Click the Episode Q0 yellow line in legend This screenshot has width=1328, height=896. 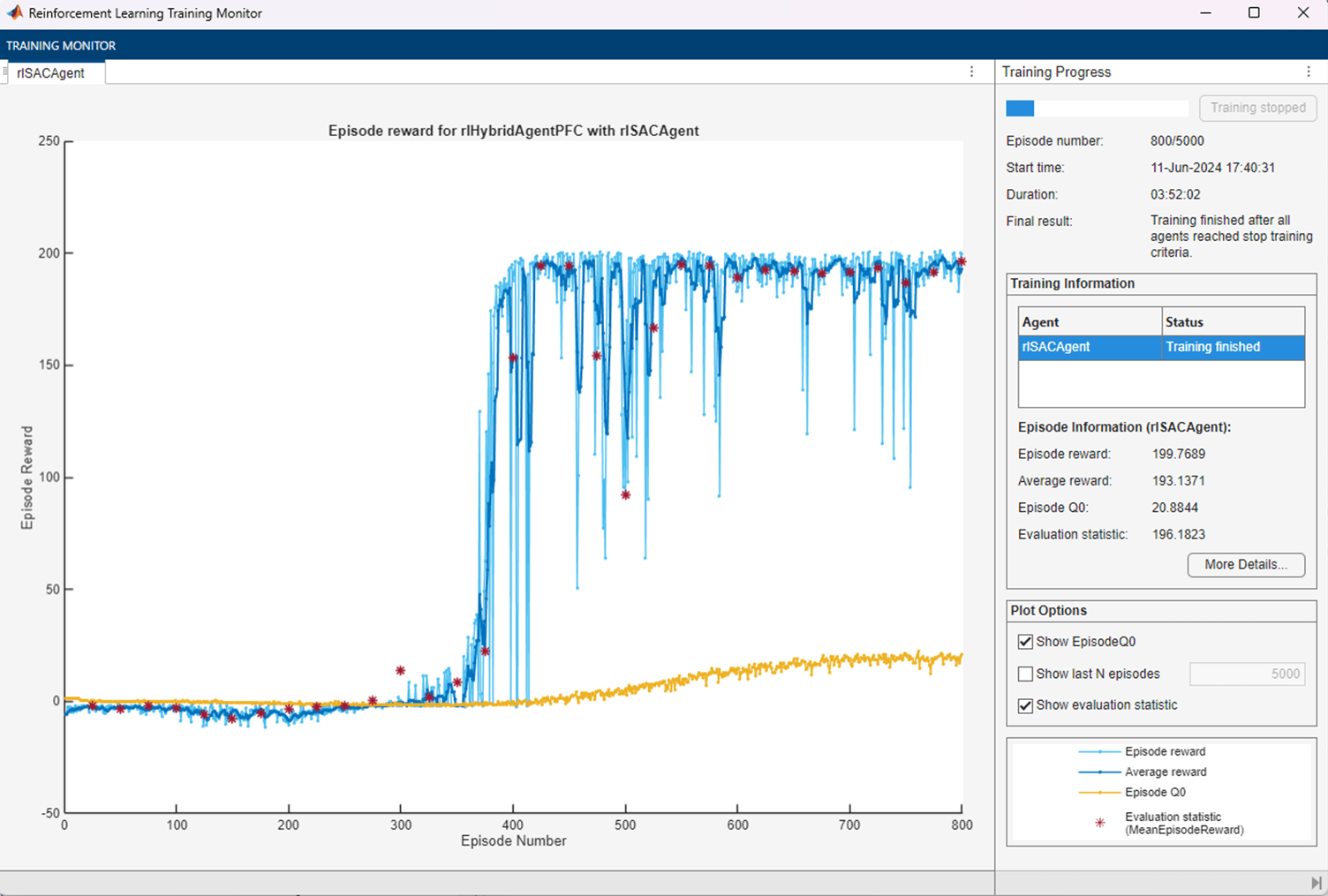coord(1099,793)
